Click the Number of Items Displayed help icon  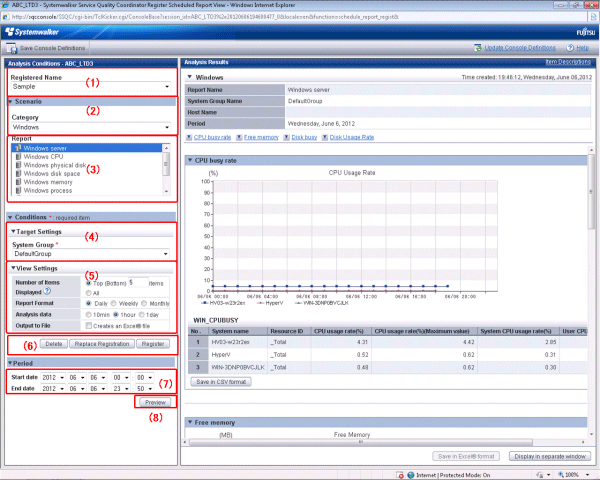pyautogui.click(x=47, y=291)
